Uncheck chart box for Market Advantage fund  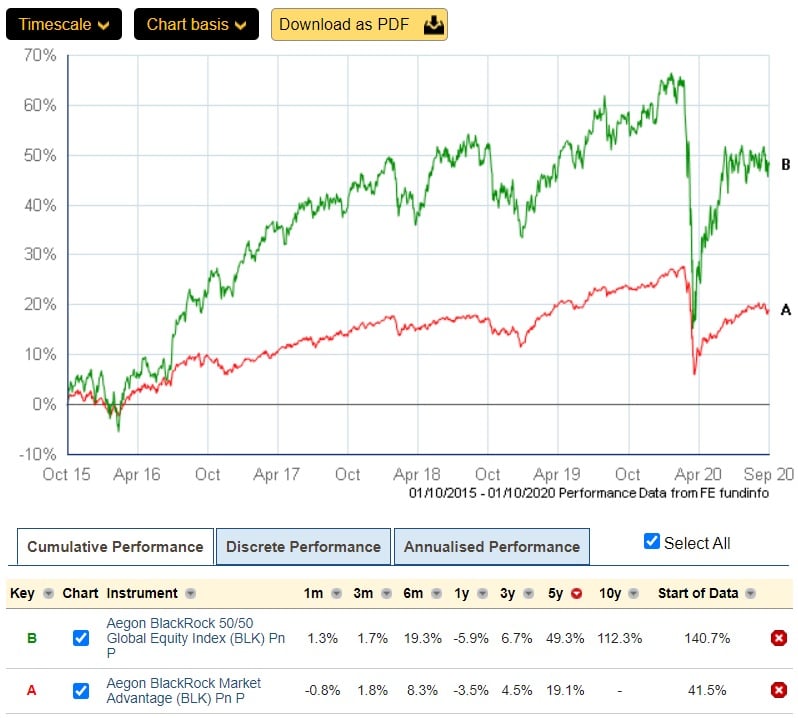(x=81, y=691)
